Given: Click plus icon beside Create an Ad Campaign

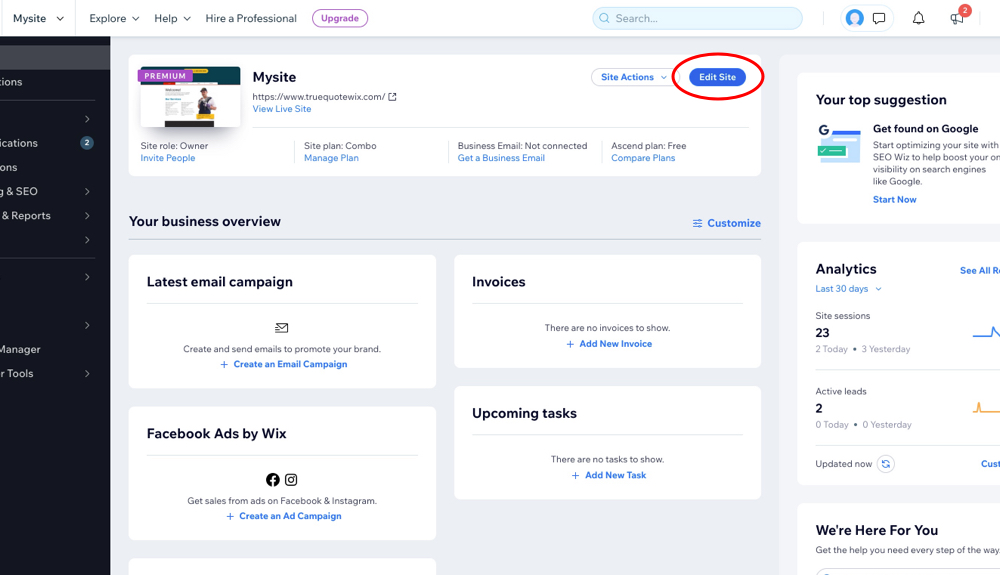Looking at the screenshot, I should tap(230, 516).
